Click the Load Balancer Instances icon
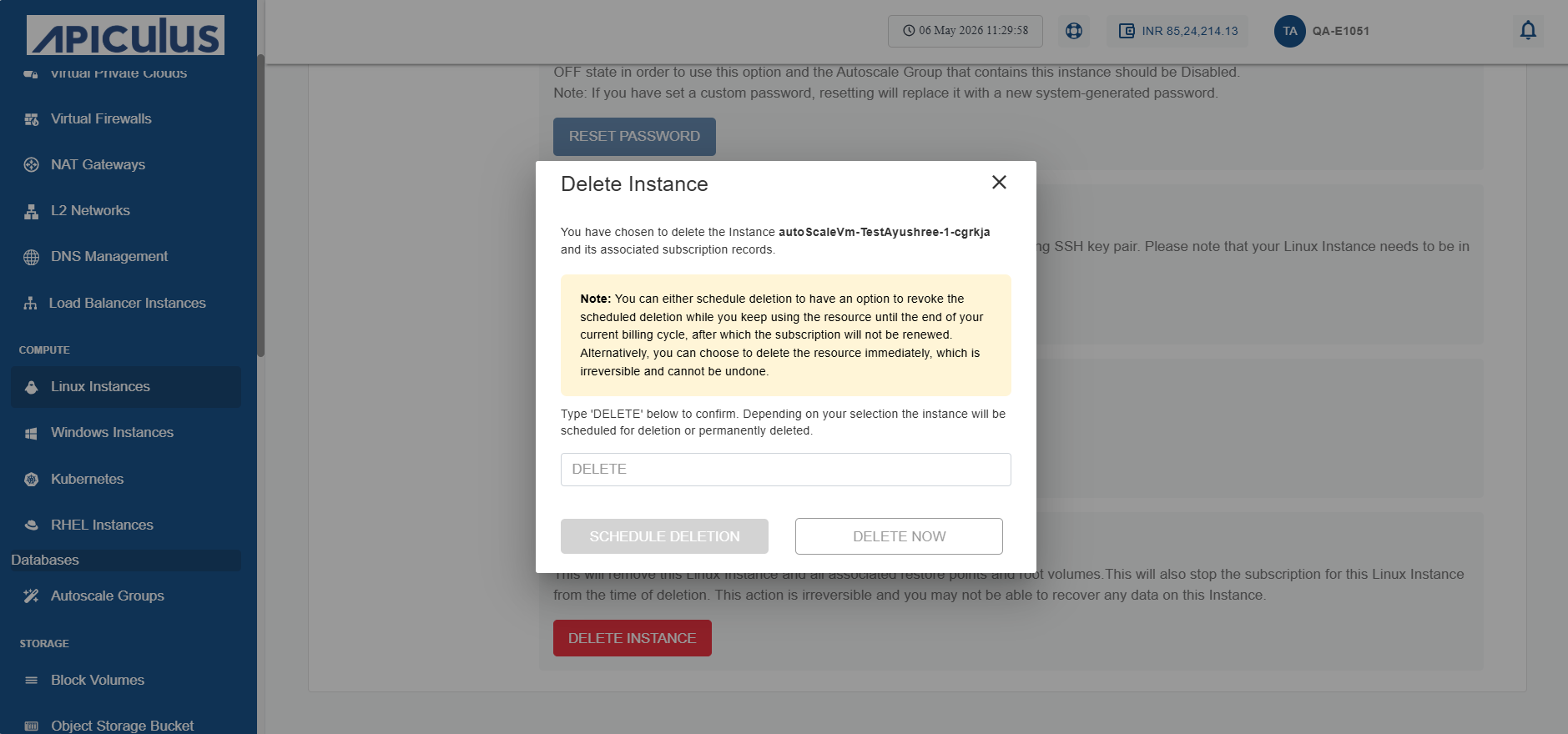 coord(31,304)
